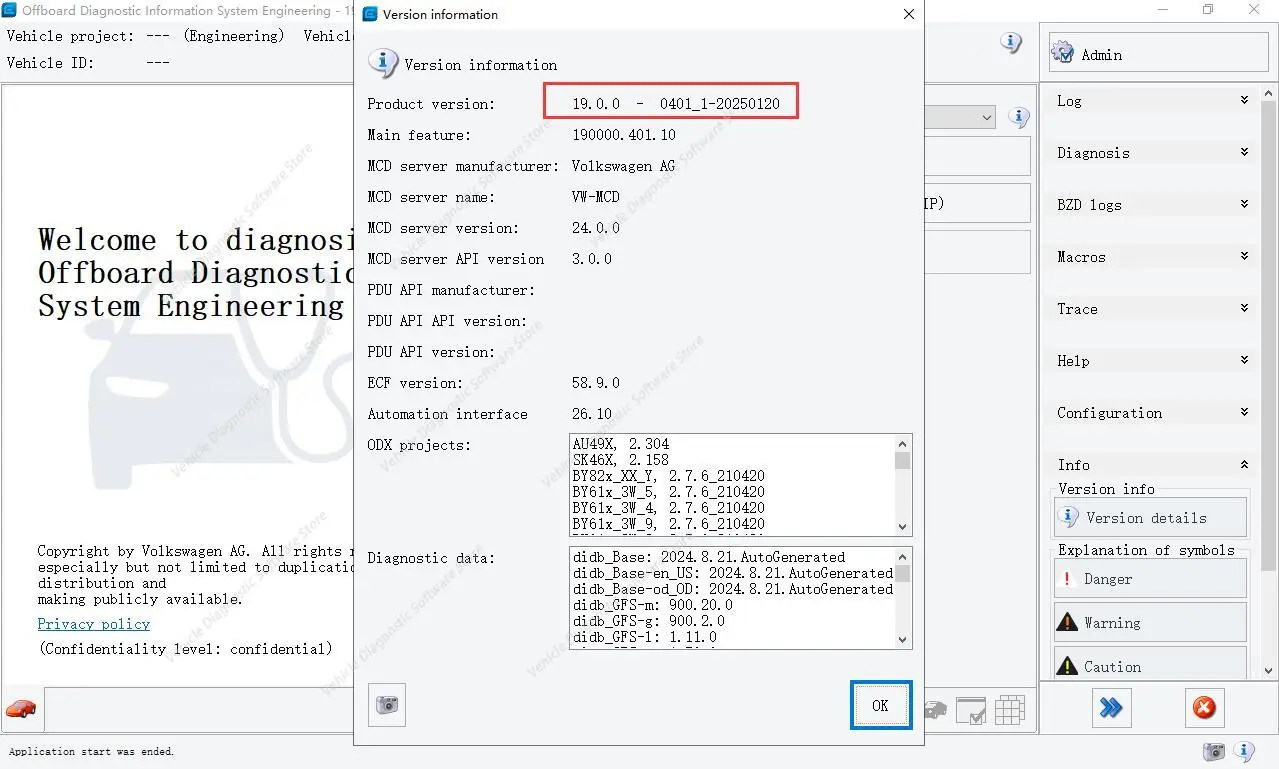Image resolution: width=1279 pixels, height=769 pixels.
Task: Open the partly hidden combo box dropdown arrow
Action: tap(987, 118)
